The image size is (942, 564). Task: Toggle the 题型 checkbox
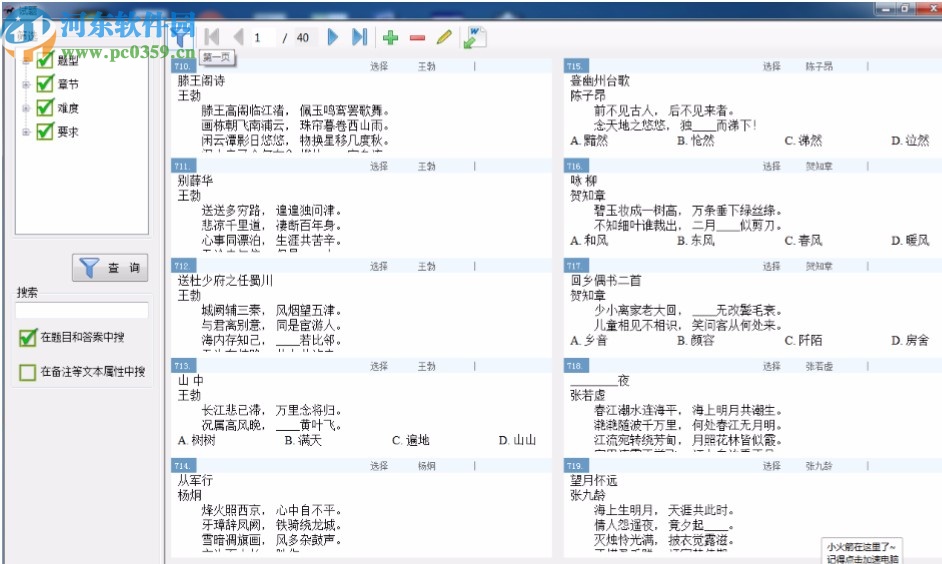45,59
